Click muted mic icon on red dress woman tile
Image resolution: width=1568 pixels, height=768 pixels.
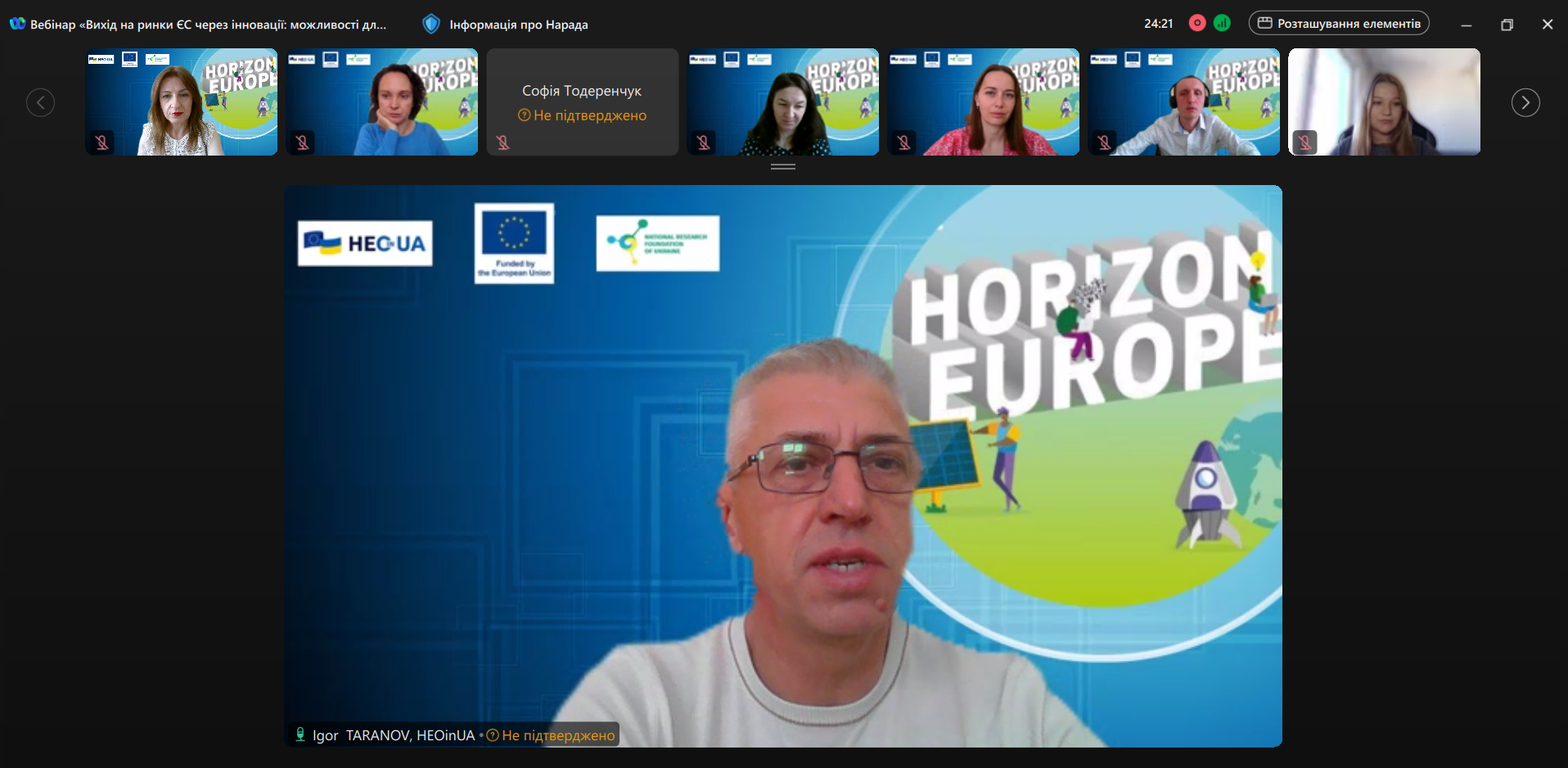click(903, 142)
